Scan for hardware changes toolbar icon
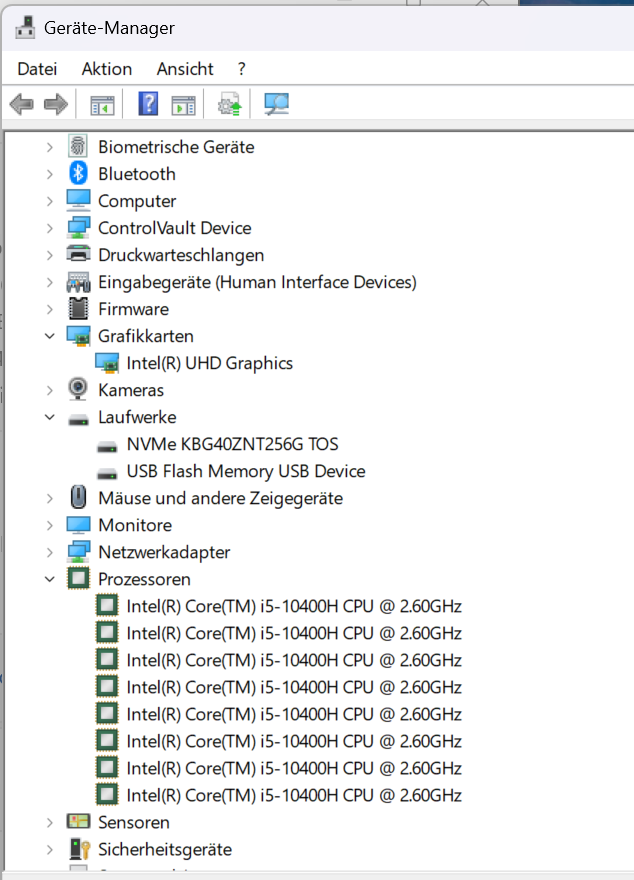634x880 pixels. (x=277, y=104)
